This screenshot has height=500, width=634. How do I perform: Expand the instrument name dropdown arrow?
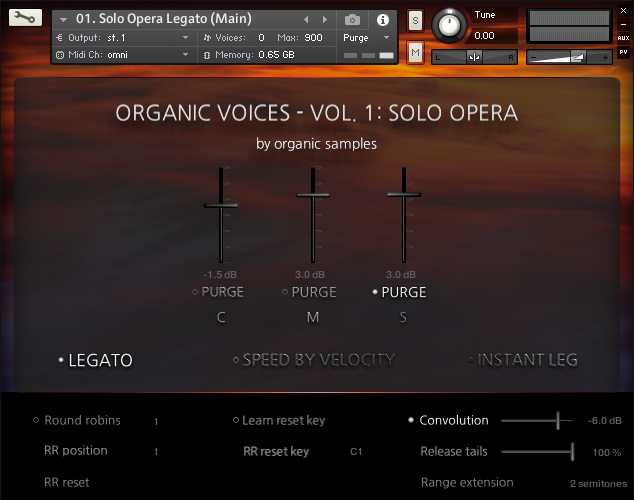pos(63,19)
